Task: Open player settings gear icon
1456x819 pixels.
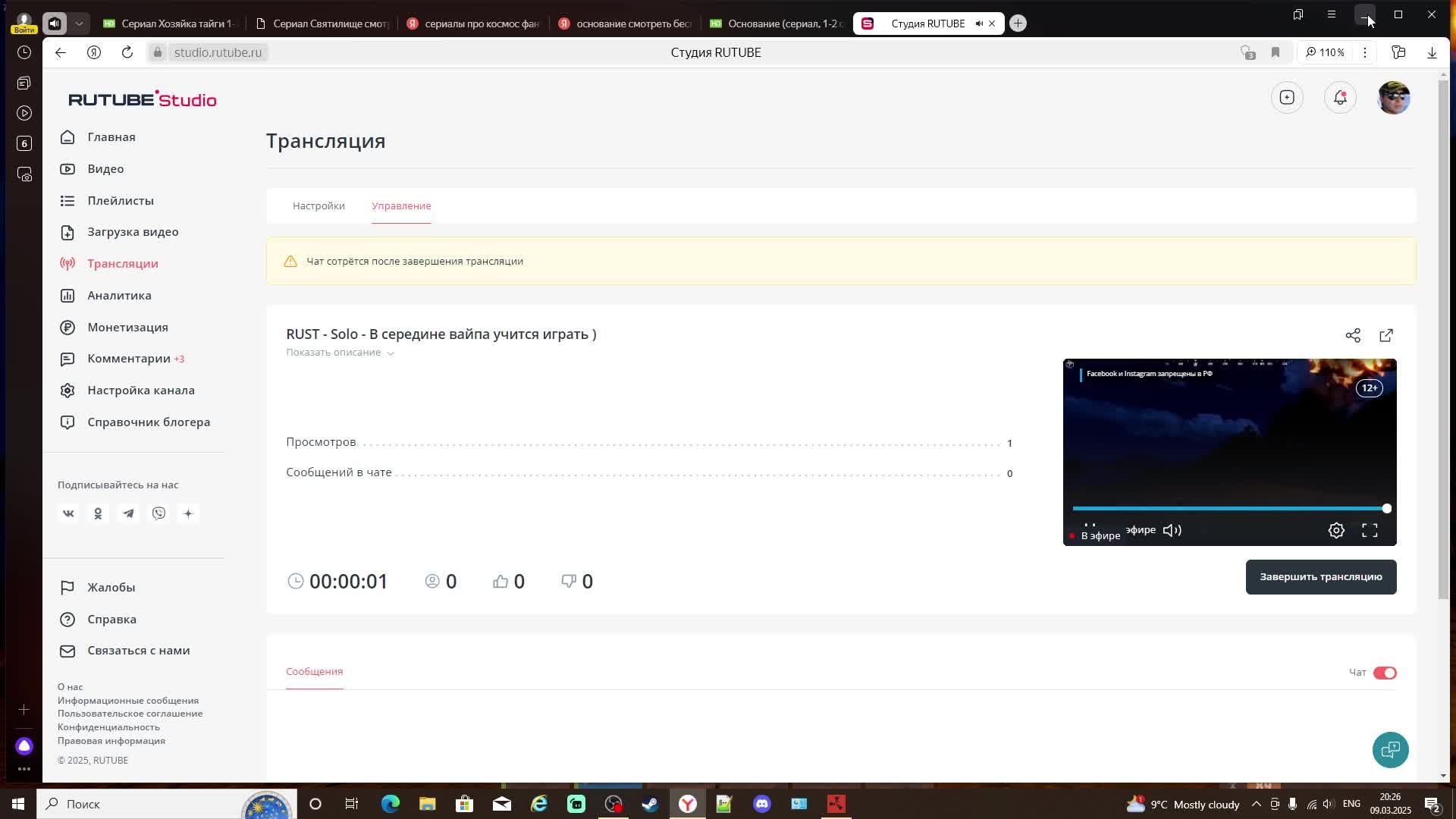Action: click(1336, 531)
